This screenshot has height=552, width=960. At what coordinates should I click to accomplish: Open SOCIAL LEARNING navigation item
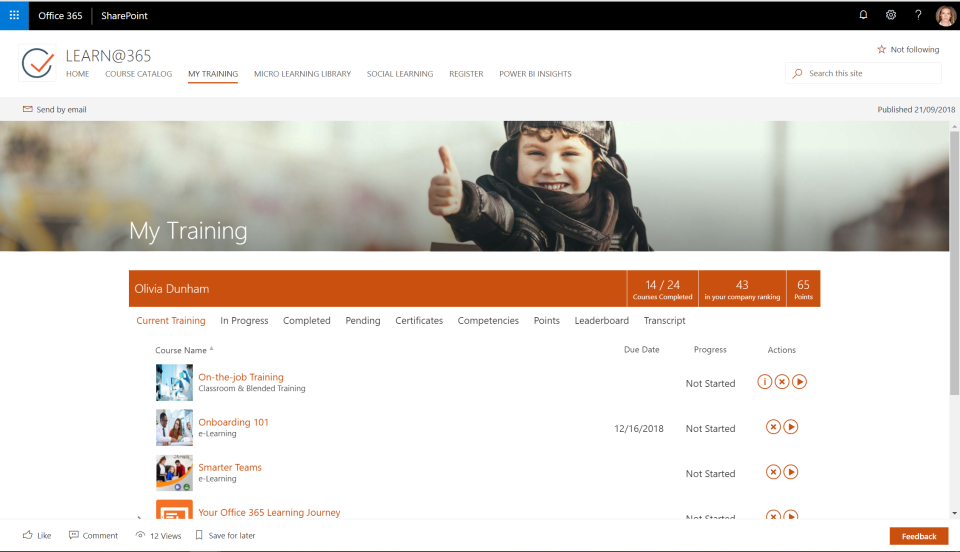(400, 73)
